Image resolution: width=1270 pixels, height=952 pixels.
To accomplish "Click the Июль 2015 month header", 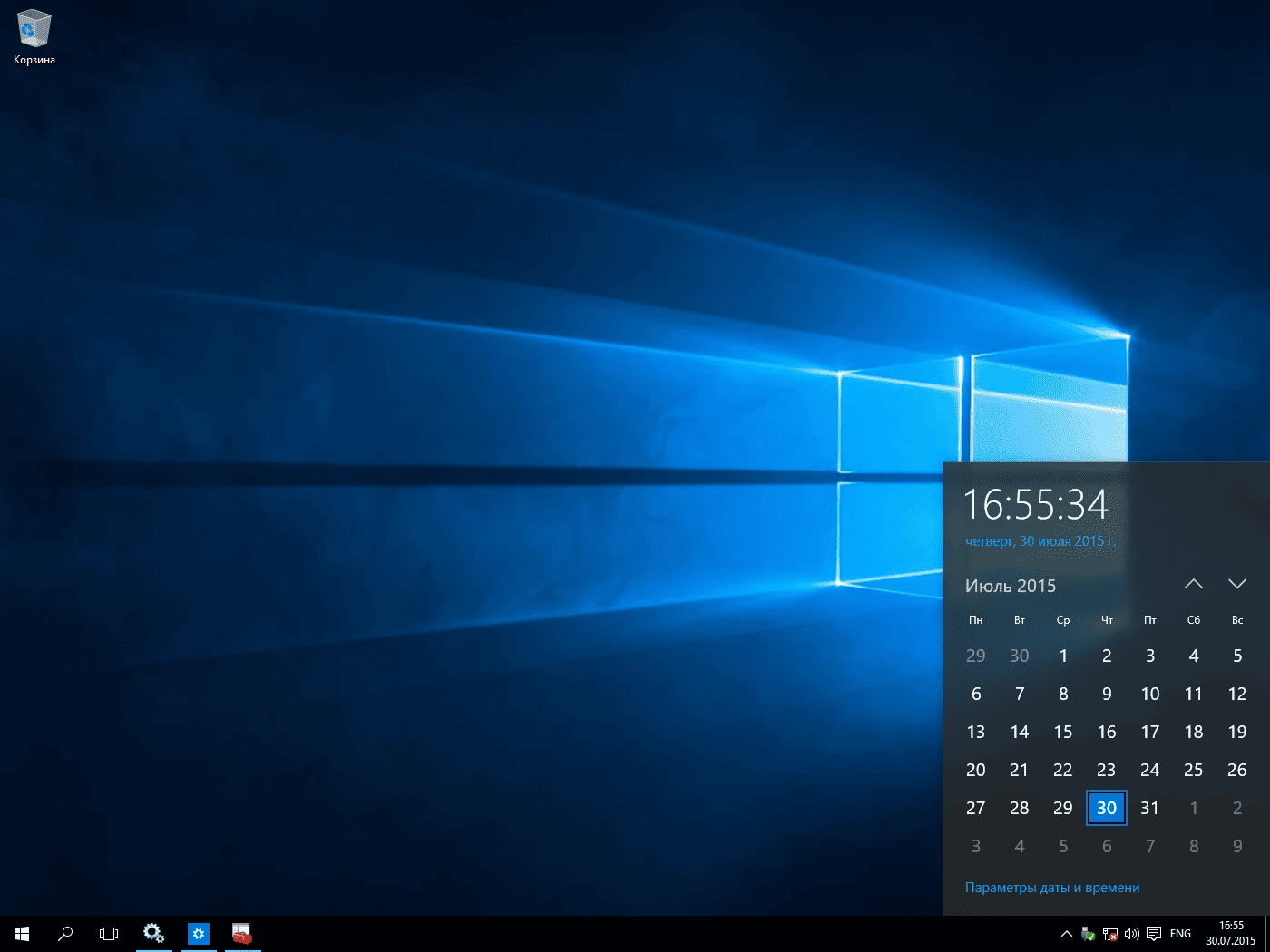I will point(1011,586).
